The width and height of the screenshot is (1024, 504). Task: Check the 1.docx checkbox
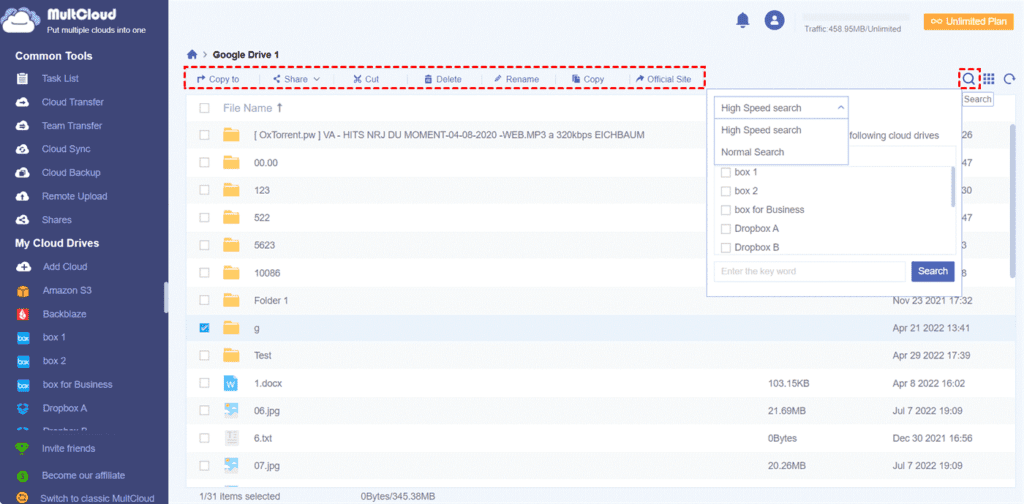click(x=204, y=383)
